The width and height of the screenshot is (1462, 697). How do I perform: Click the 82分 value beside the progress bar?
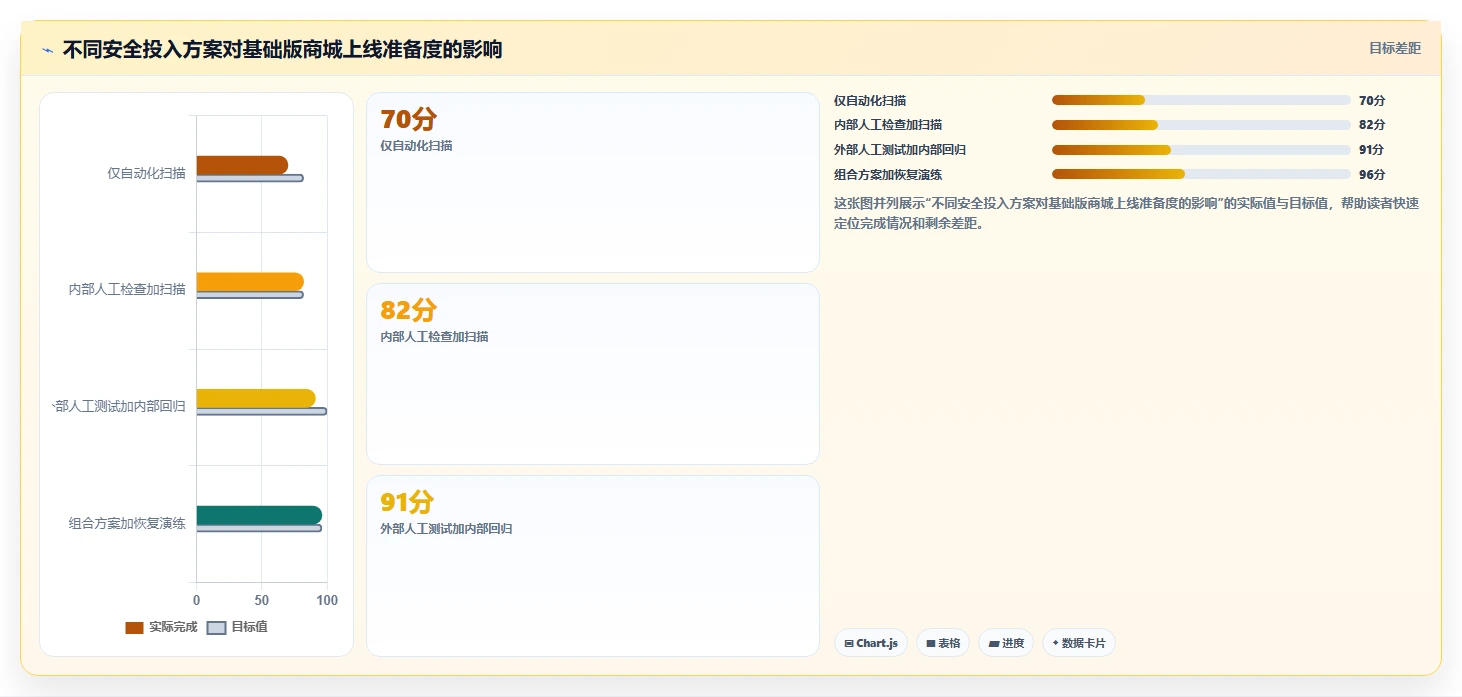coord(1372,125)
